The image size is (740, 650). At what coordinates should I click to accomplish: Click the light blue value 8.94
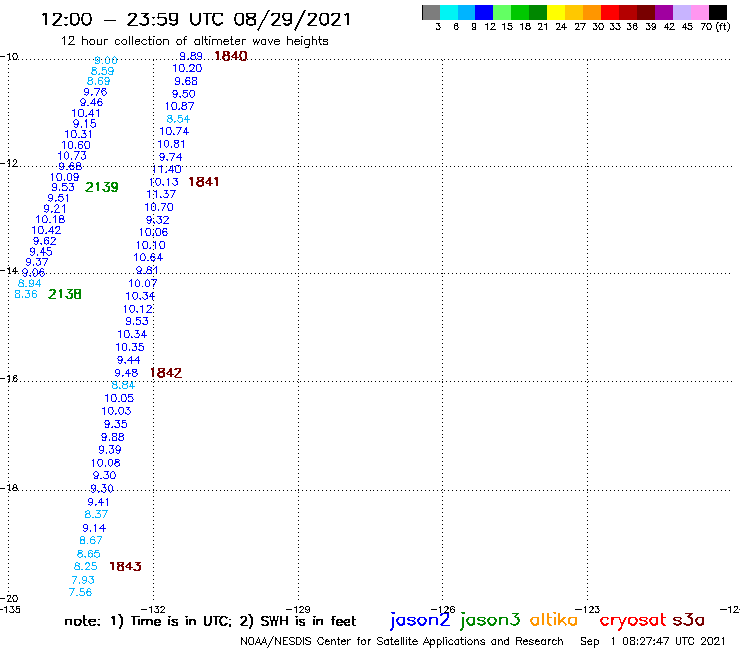coord(30,284)
